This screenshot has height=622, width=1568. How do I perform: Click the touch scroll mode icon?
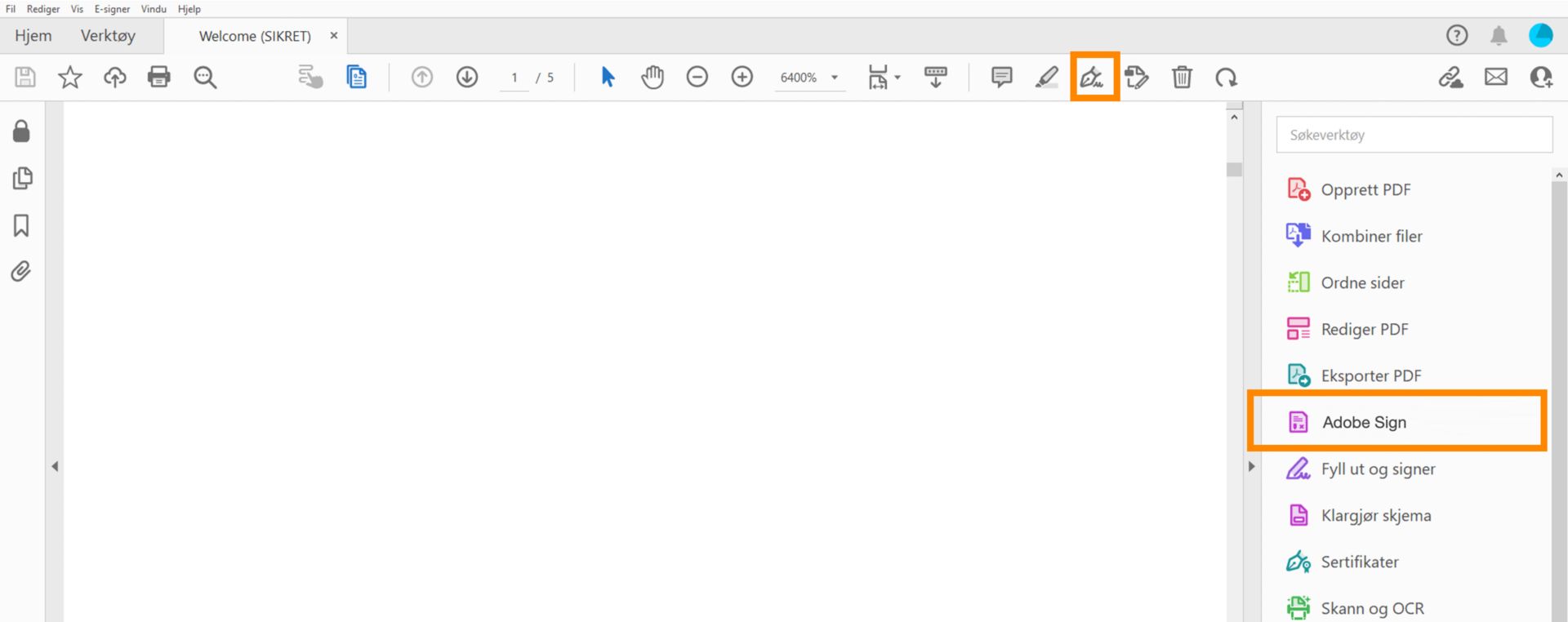310,78
